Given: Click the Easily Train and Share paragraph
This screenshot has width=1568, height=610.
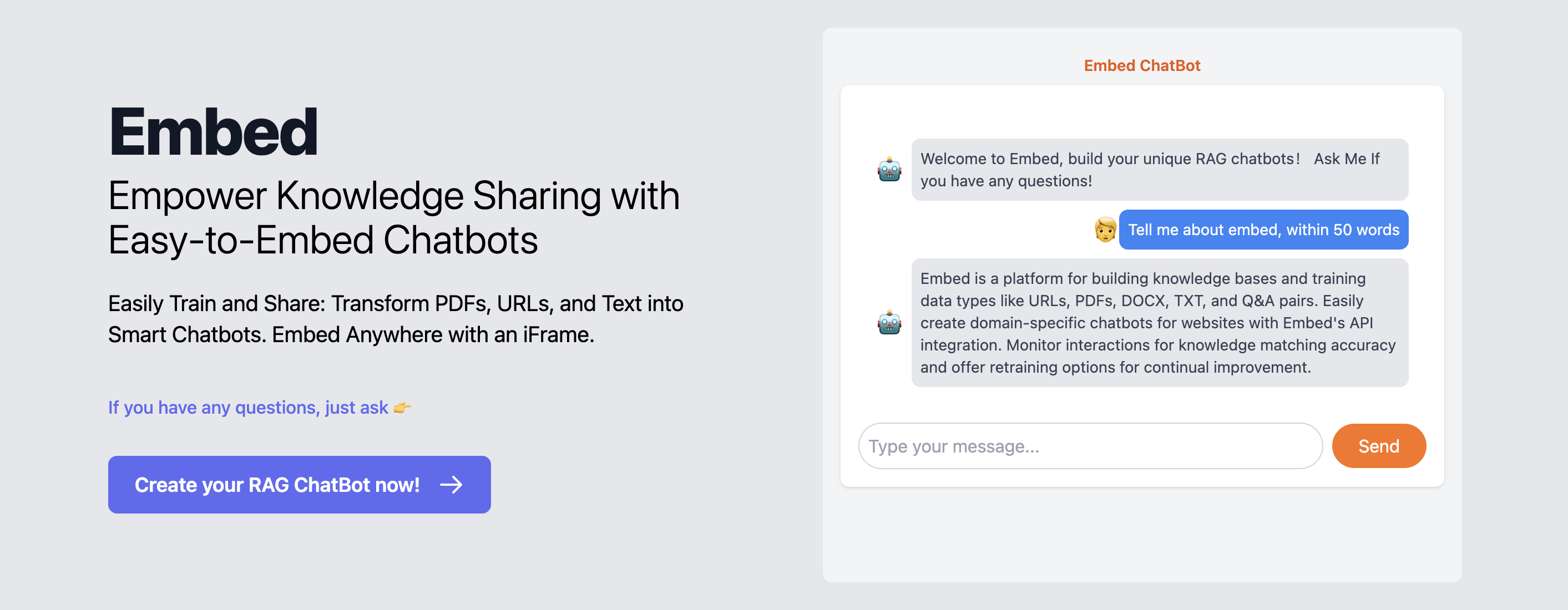Looking at the screenshot, I should click(x=396, y=319).
